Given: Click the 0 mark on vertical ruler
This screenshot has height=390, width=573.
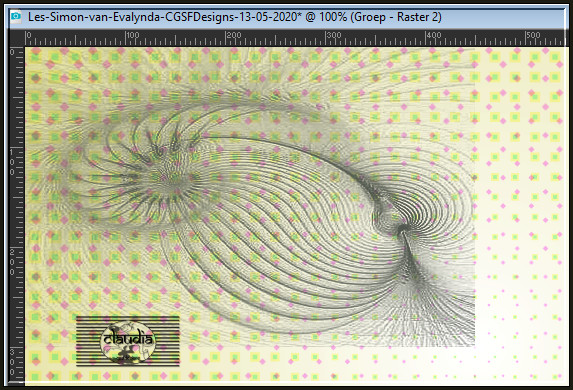Looking at the screenshot, I should pos(12,52).
